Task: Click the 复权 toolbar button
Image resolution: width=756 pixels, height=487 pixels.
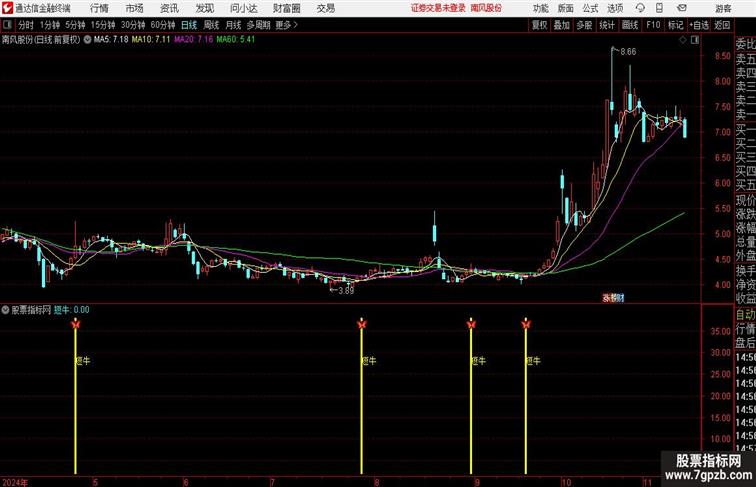Action: click(539, 25)
